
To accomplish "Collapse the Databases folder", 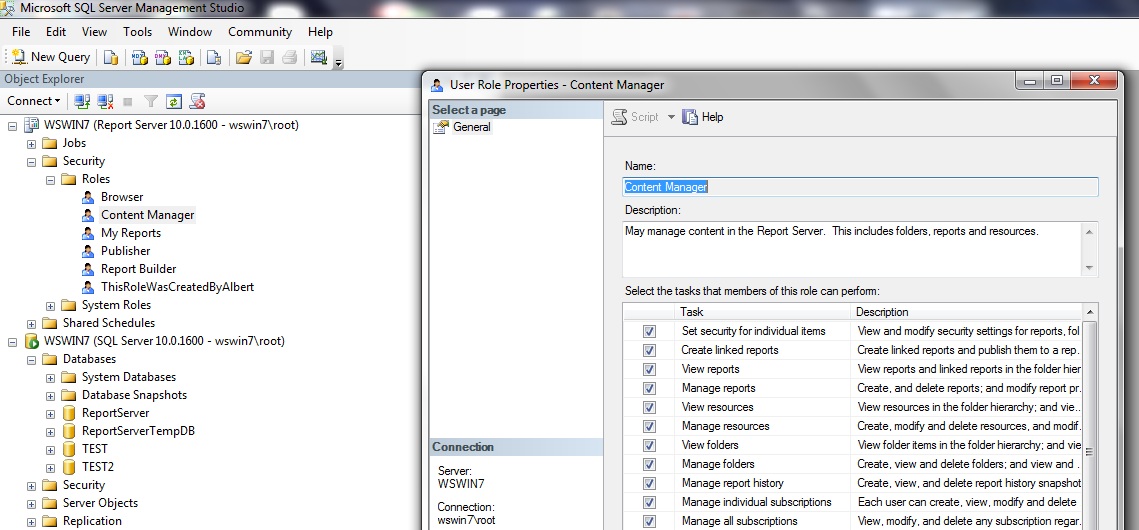I will point(31,359).
